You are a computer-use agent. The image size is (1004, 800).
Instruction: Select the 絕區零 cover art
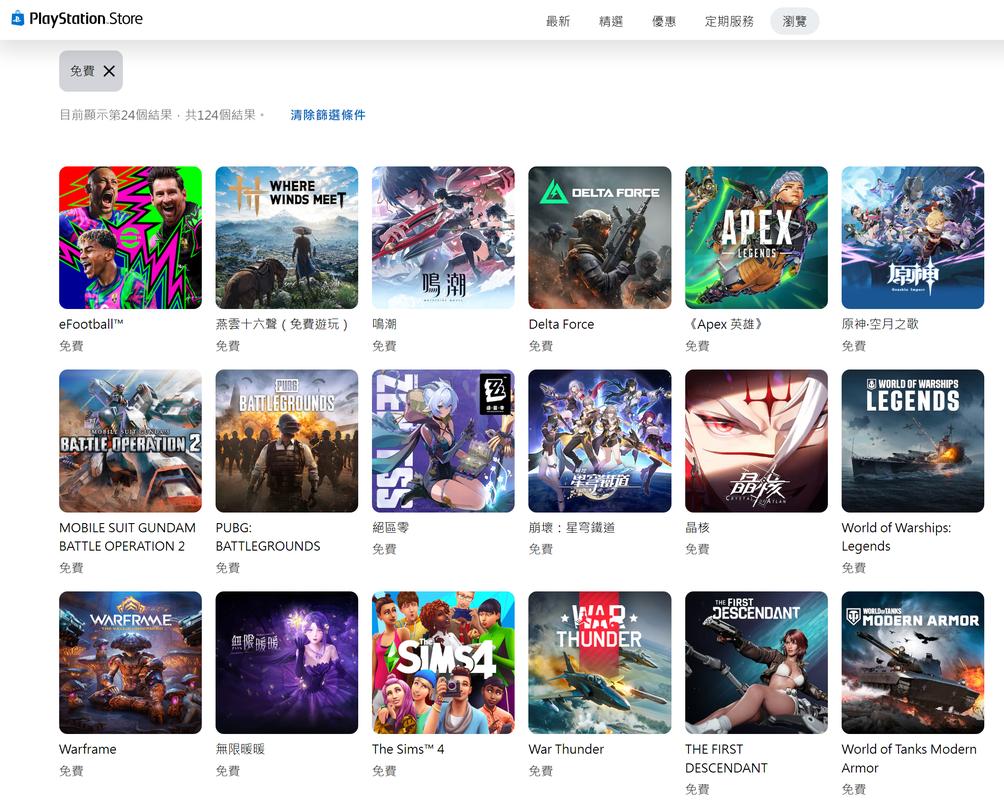443,441
